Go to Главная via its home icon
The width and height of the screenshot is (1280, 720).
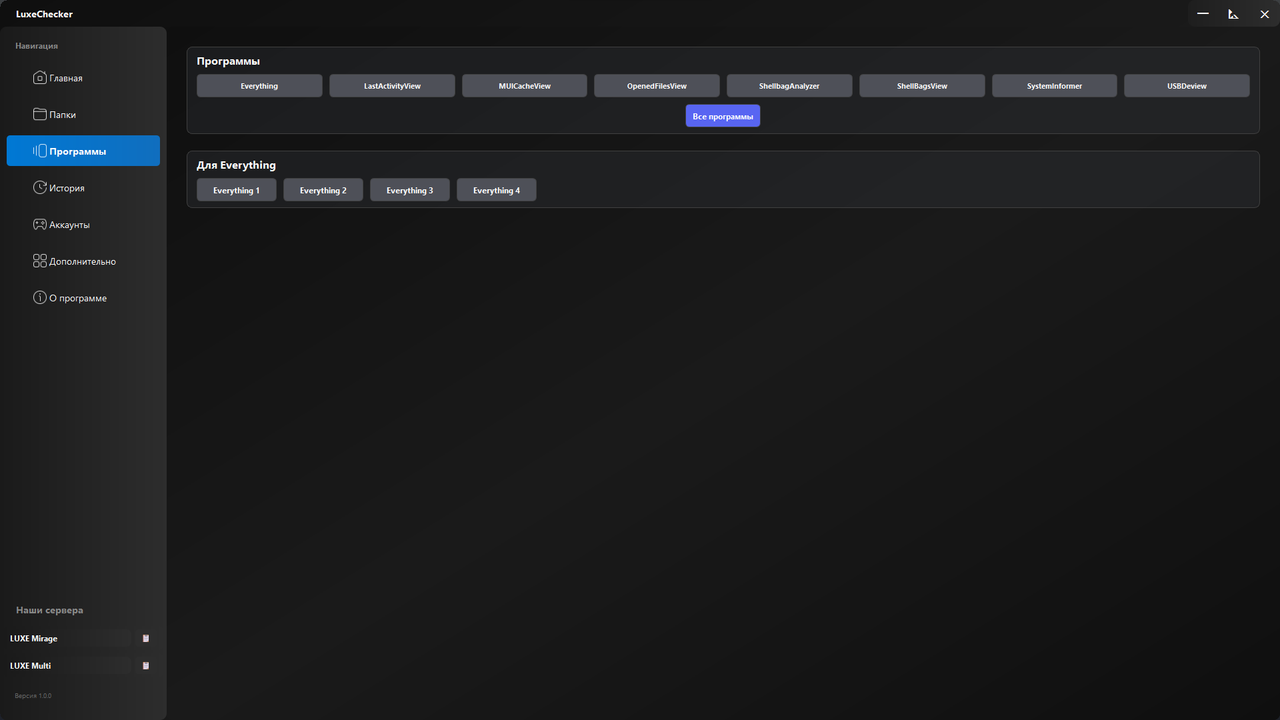point(40,78)
